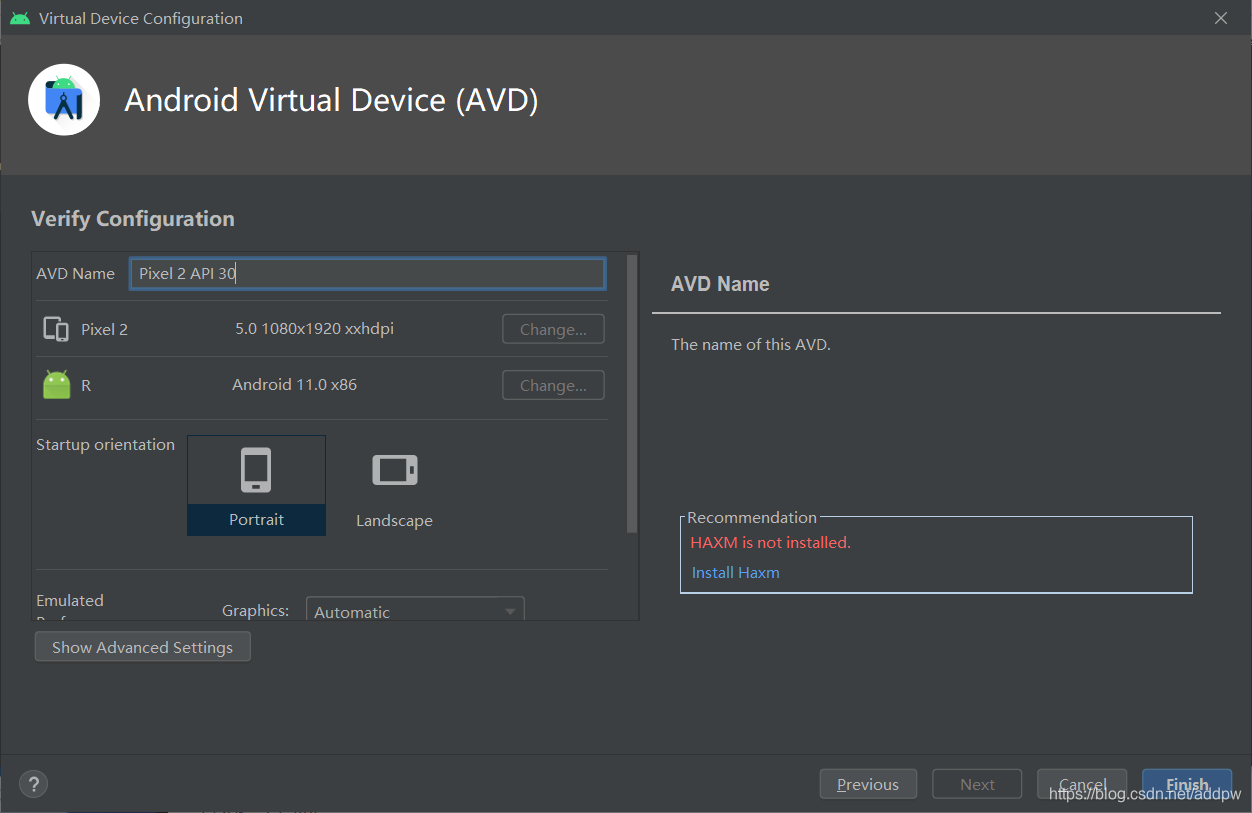This screenshot has width=1252, height=813.
Task: Click the 'Startup orientation' label
Action: click(x=105, y=444)
